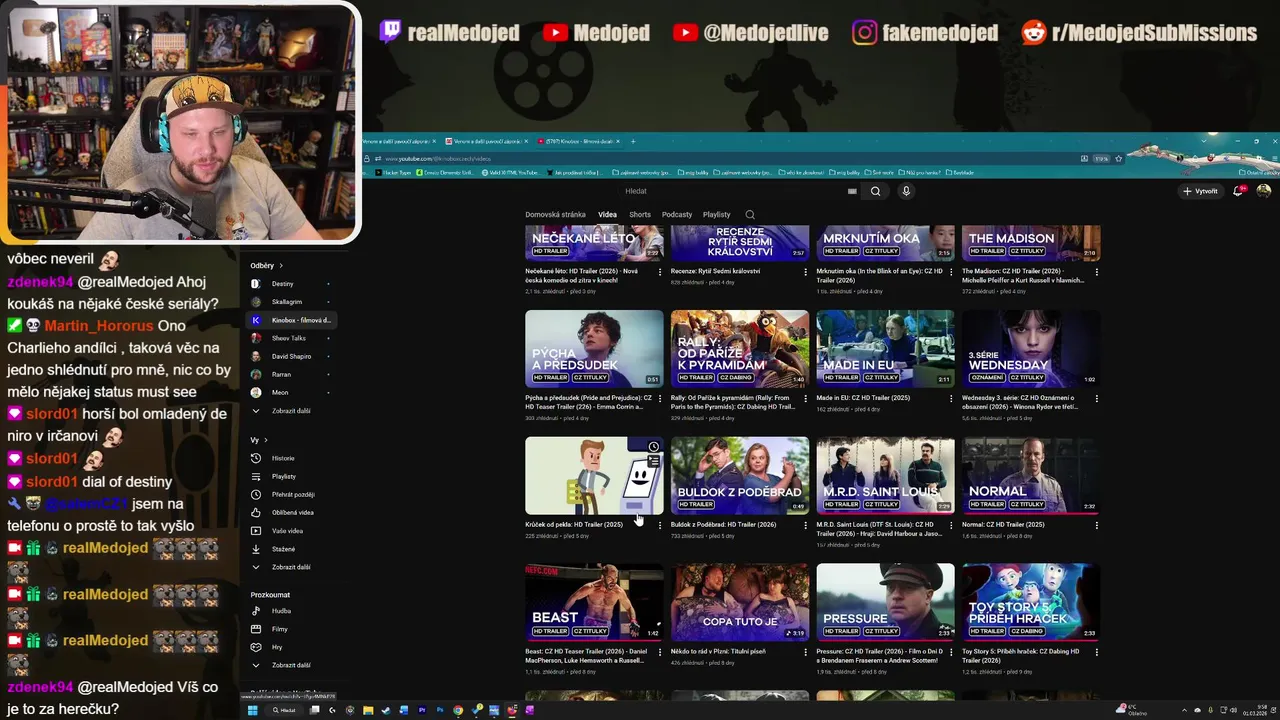Open options menu for Normal CZ HD Trailer

coord(1096,525)
